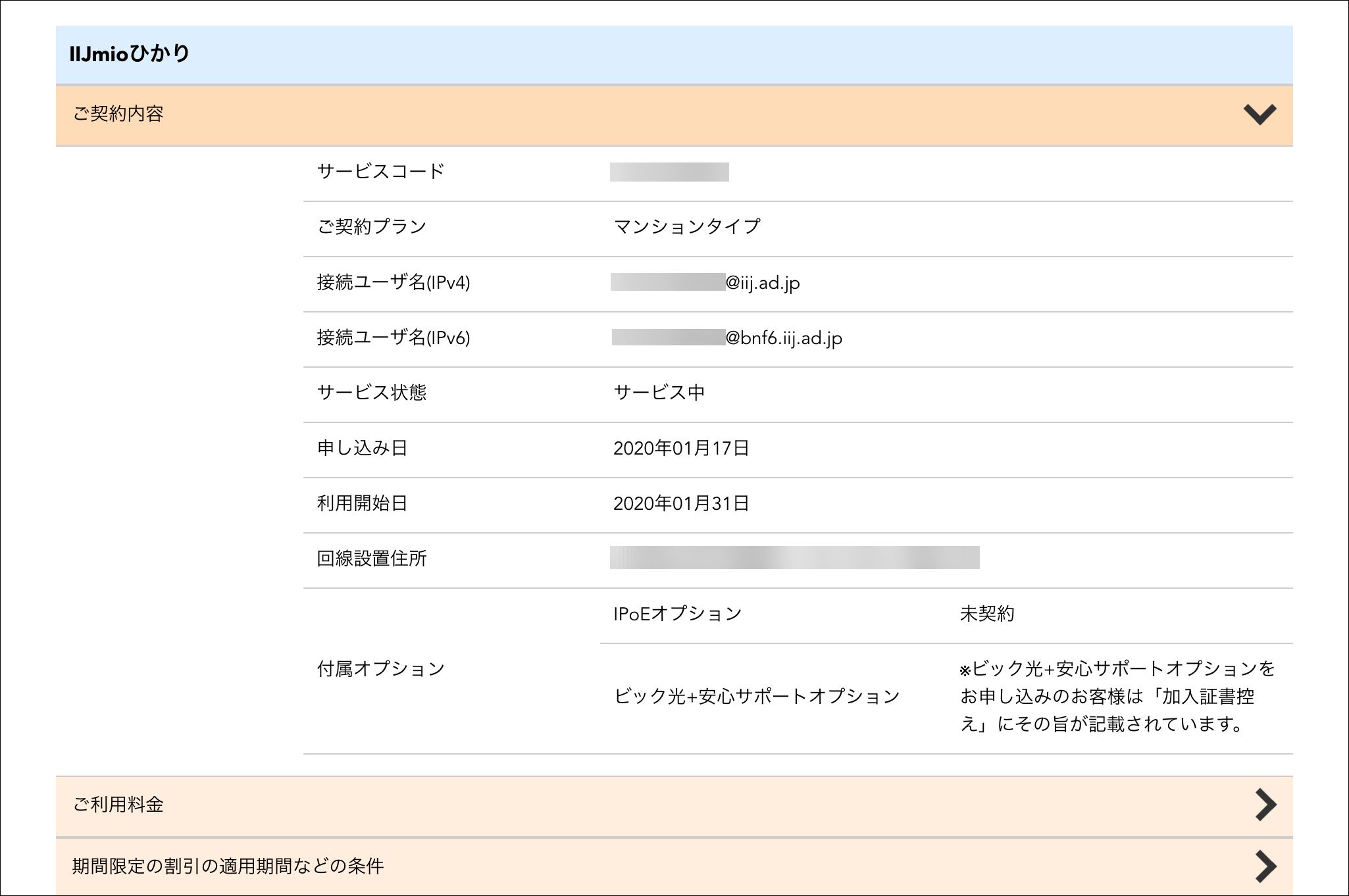Click 期間限定の割引の適用期間などの条件 label
This screenshot has width=1349, height=896.
228,866
